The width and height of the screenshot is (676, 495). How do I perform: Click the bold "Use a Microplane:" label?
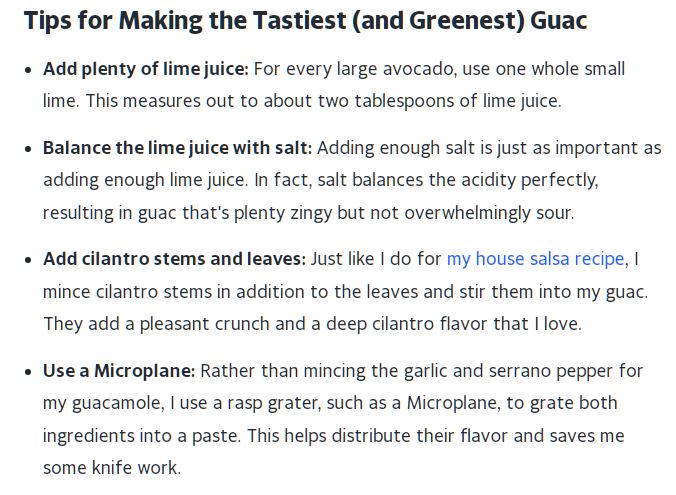tap(118, 371)
